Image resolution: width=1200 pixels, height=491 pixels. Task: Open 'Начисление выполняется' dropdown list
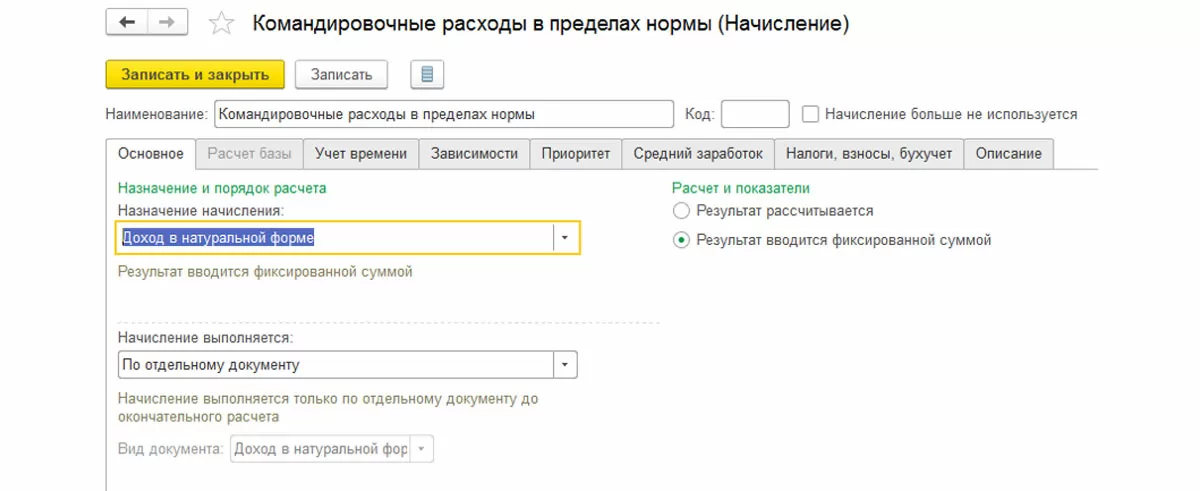click(565, 365)
